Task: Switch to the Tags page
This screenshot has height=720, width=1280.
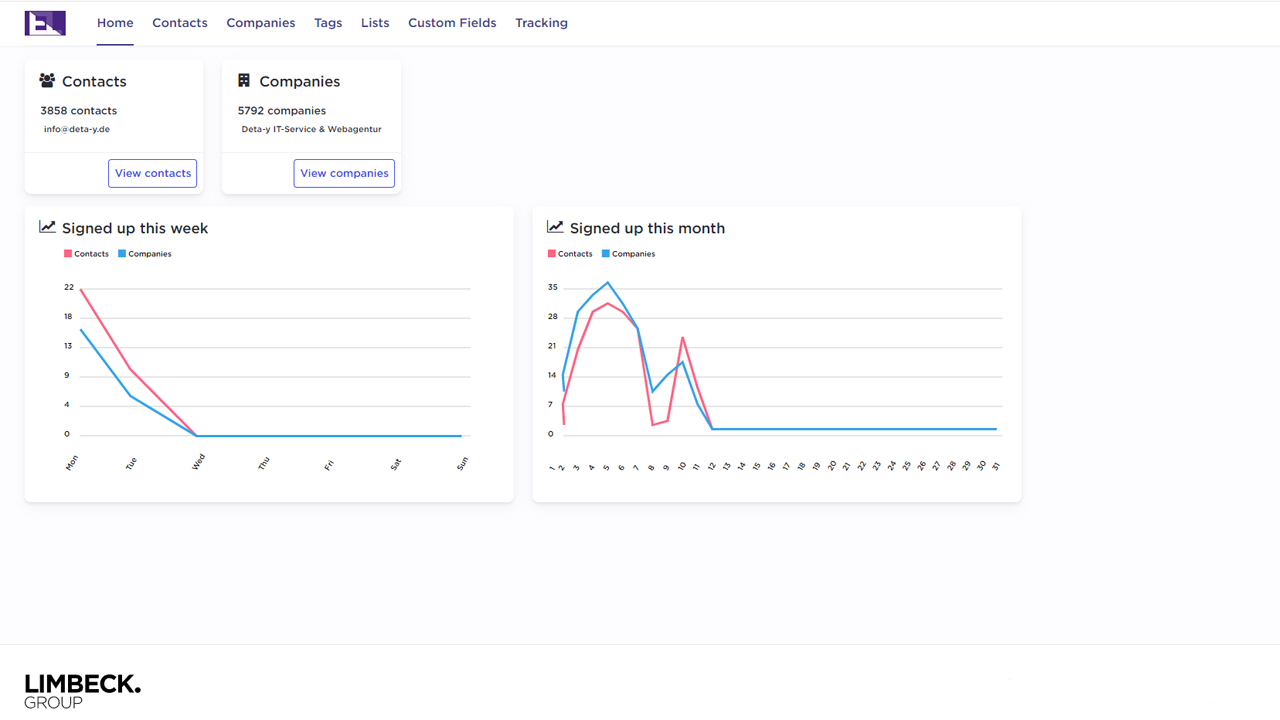Action: coord(328,23)
